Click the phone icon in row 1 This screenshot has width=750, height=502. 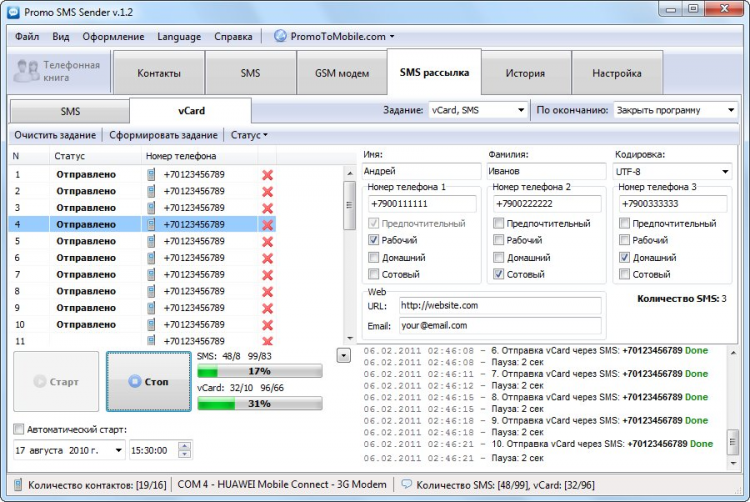pyautogui.click(x=151, y=175)
